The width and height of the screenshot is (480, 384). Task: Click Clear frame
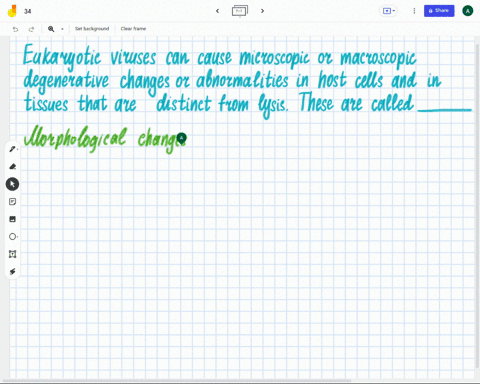133,29
